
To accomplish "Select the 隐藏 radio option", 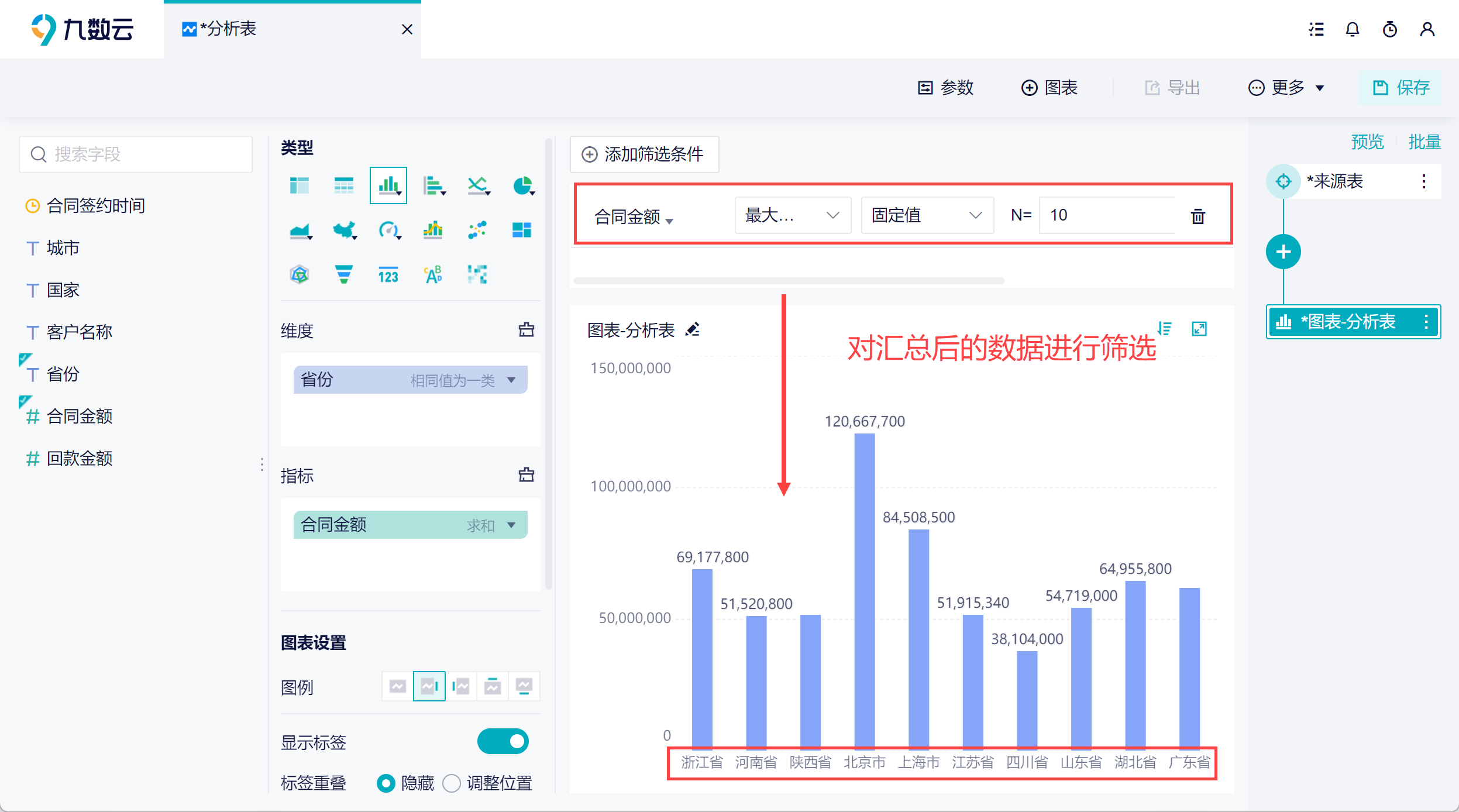I will tap(386, 783).
